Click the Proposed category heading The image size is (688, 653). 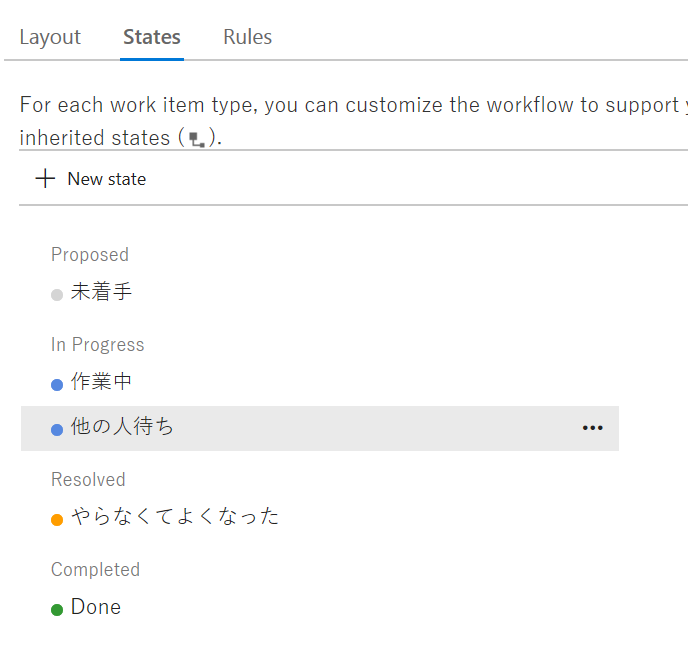[x=90, y=255]
